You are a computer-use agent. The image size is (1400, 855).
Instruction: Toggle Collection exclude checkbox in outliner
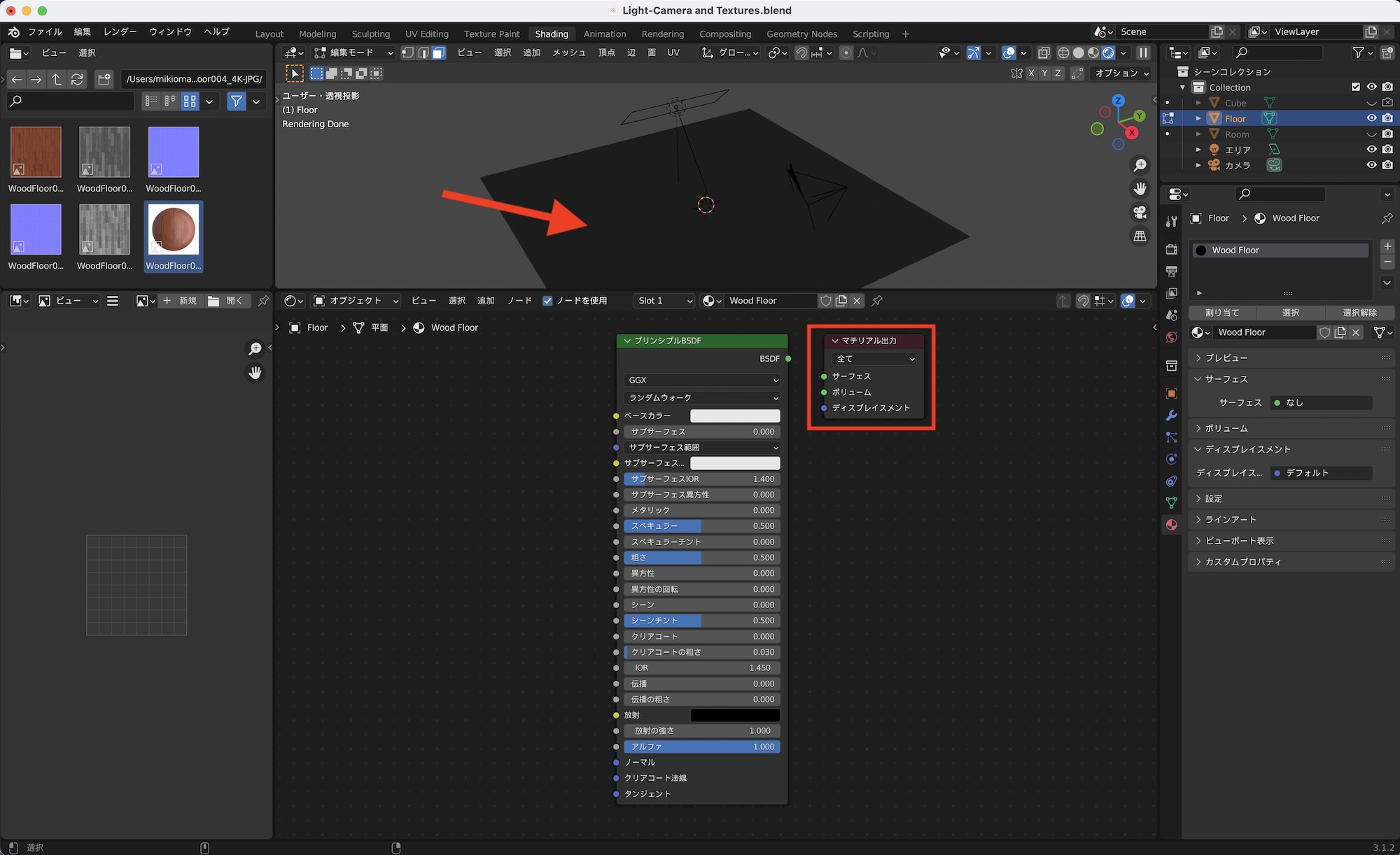coord(1356,87)
